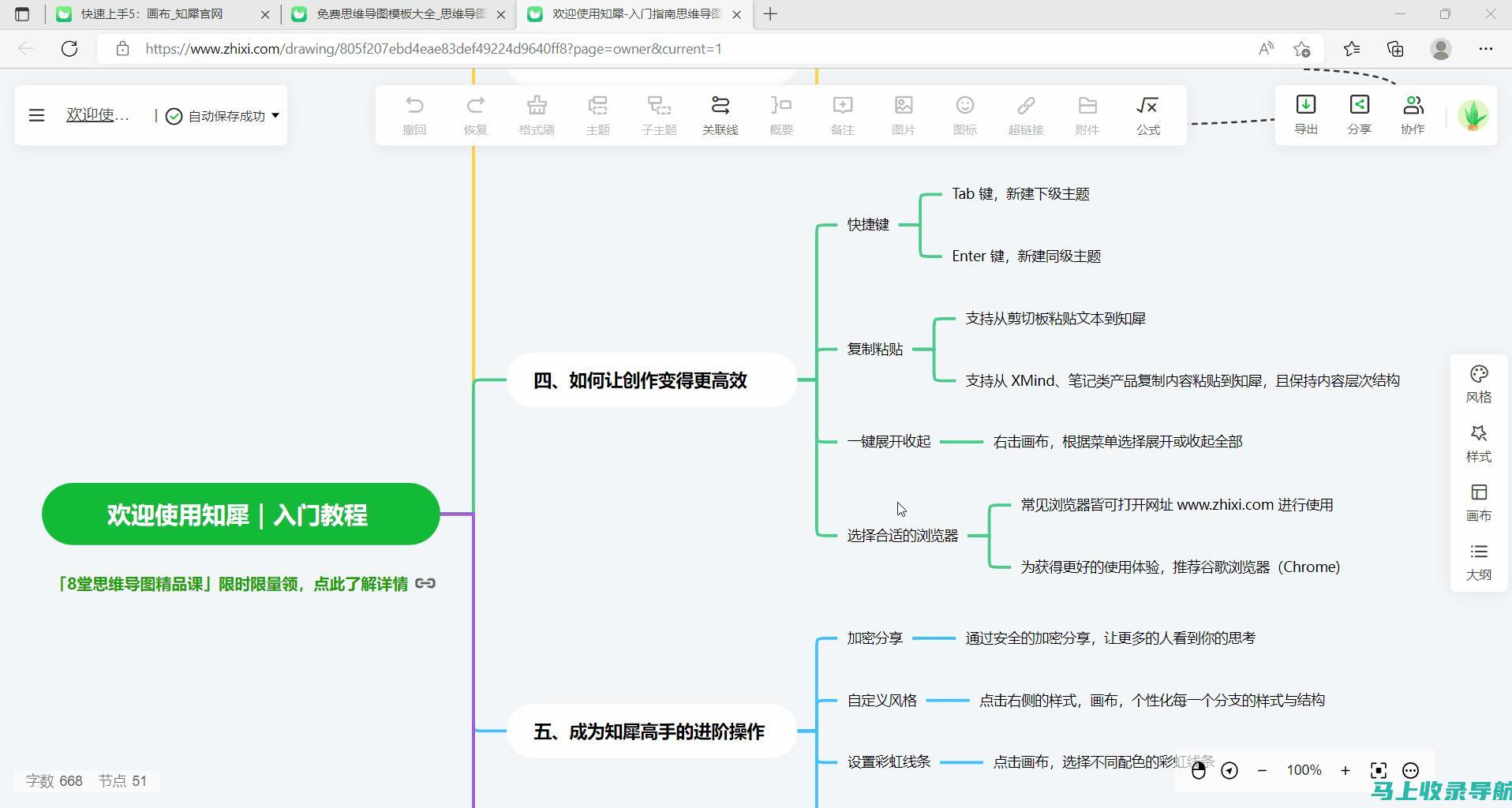Screen dimensions: 1512x808
Task: Add a note using 备注 icon
Action: 842,115
